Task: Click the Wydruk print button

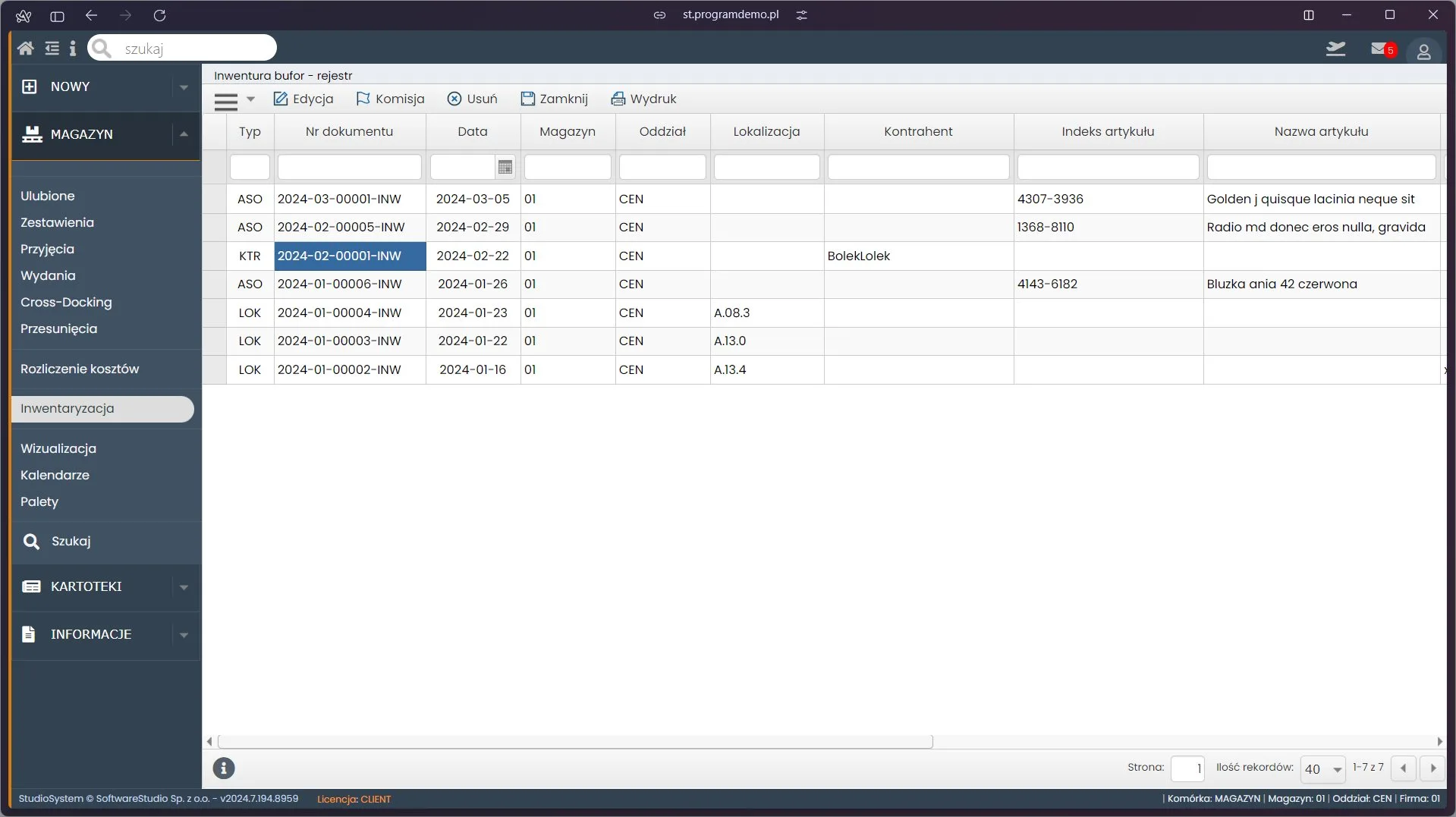Action: point(643,99)
